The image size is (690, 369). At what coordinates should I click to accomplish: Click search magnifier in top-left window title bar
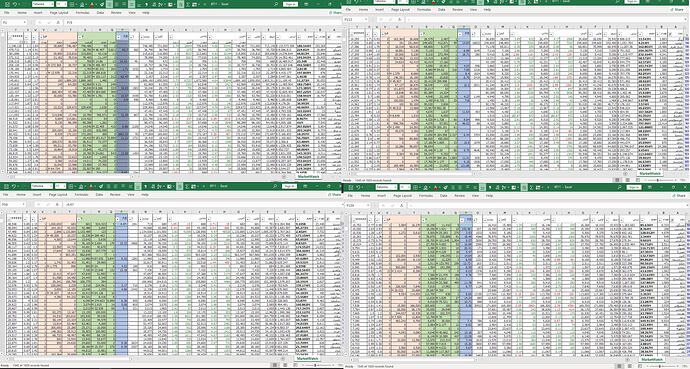[x=275, y=4]
